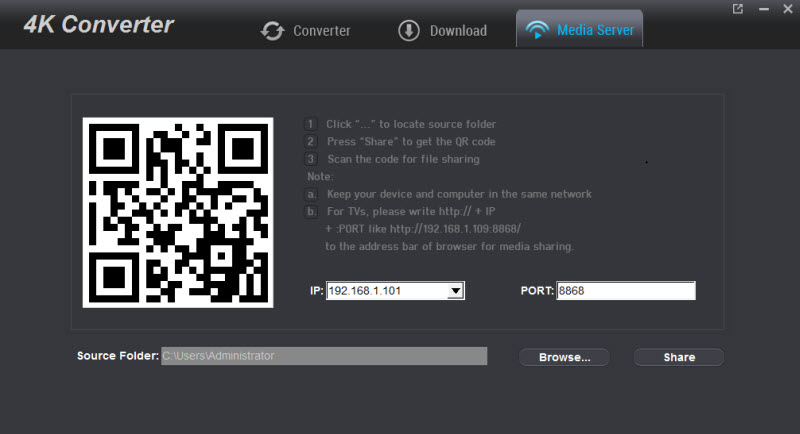Click the step 2 number badge
The height and width of the screenshot is (434, 800).
coord(311,141)
